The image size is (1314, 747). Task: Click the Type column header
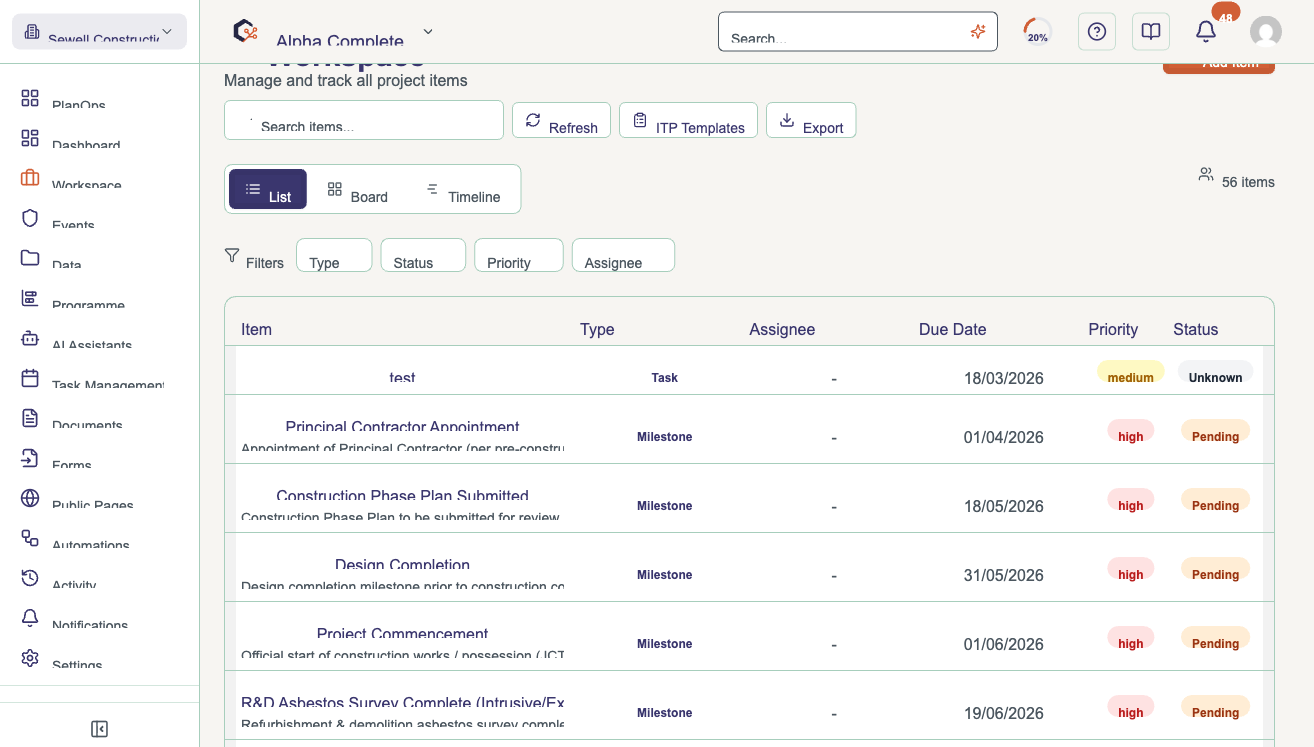point(597,329)
